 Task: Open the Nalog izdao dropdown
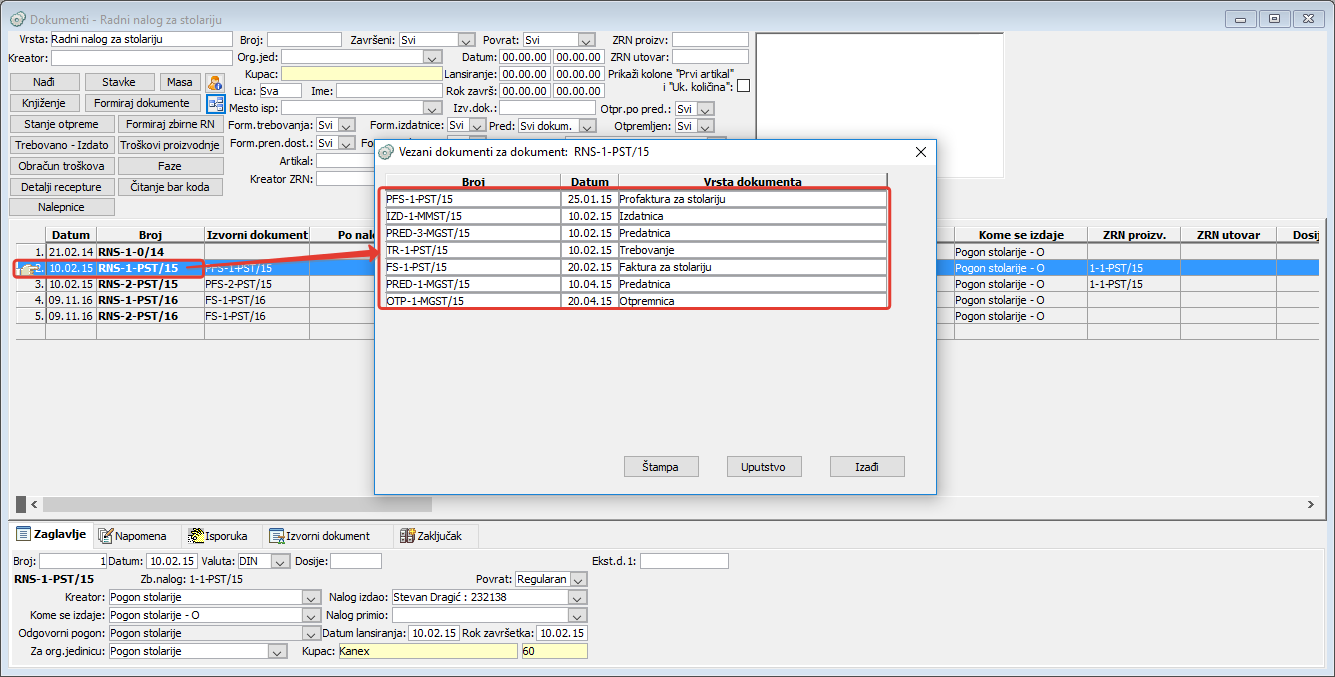coord(576,597)
